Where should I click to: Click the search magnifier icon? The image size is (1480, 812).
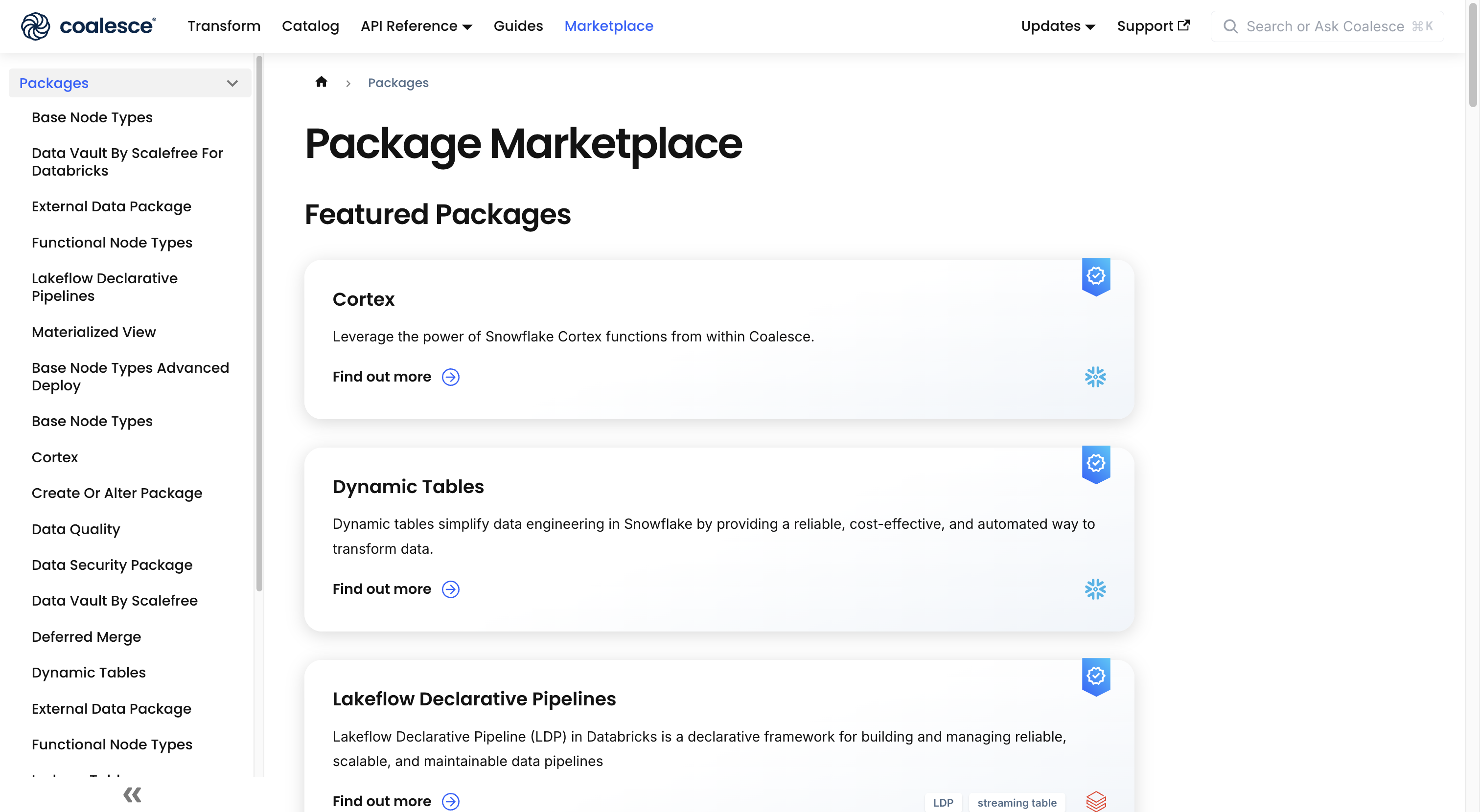pos(1230,26)
